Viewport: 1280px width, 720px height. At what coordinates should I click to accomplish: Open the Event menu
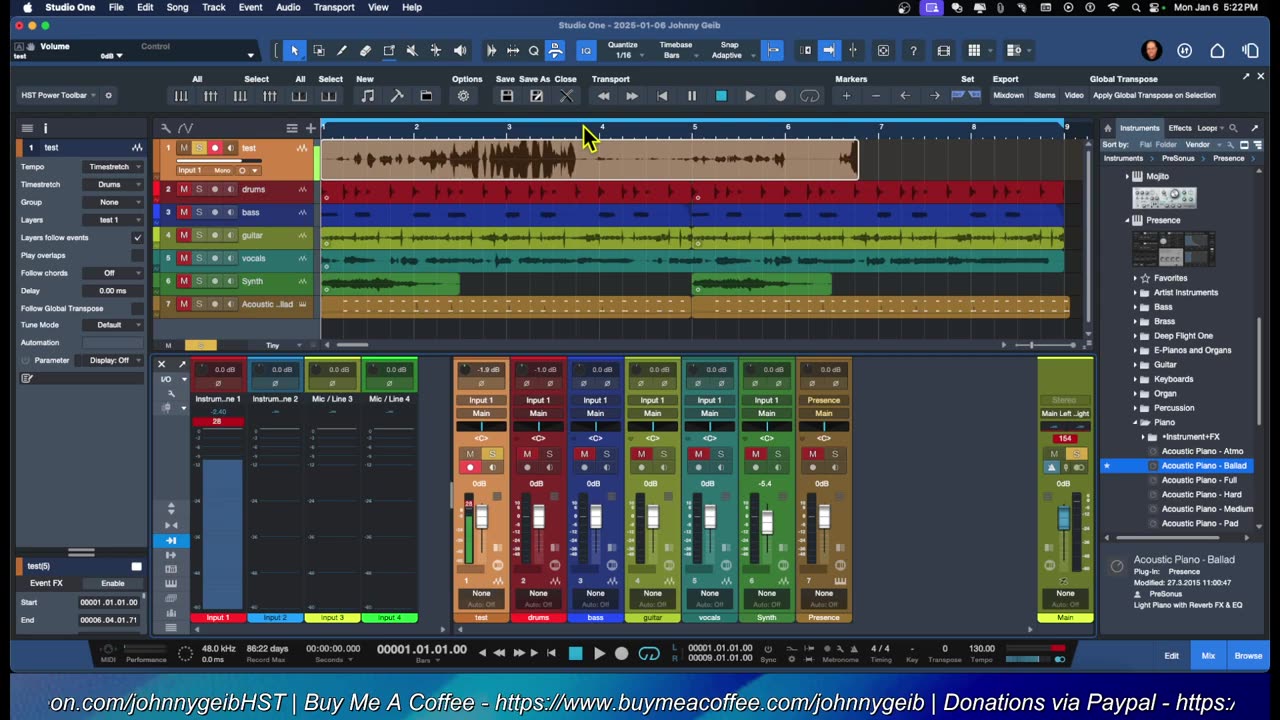point(250,7)
